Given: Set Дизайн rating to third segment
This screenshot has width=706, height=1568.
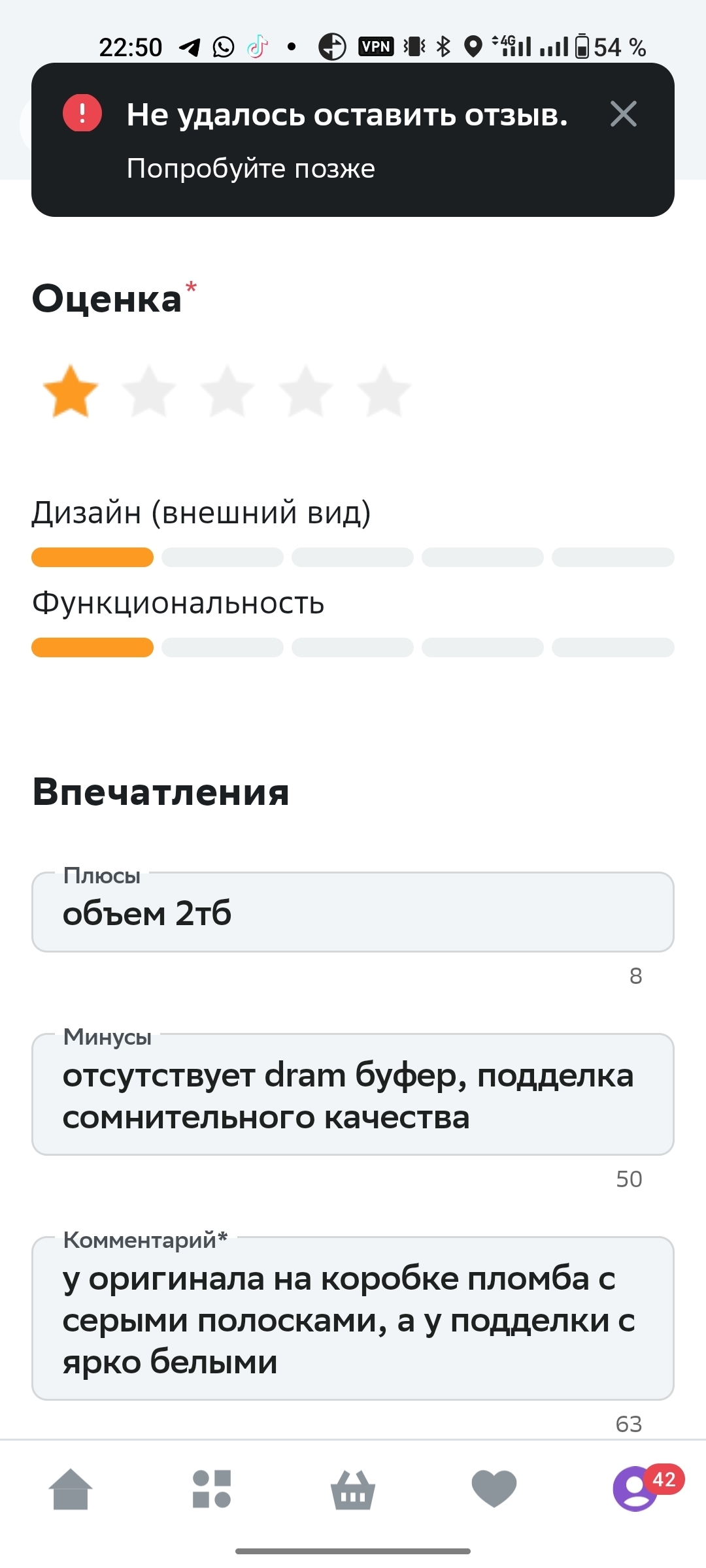Looking at the screenshot, I should [x=352, y=557].
